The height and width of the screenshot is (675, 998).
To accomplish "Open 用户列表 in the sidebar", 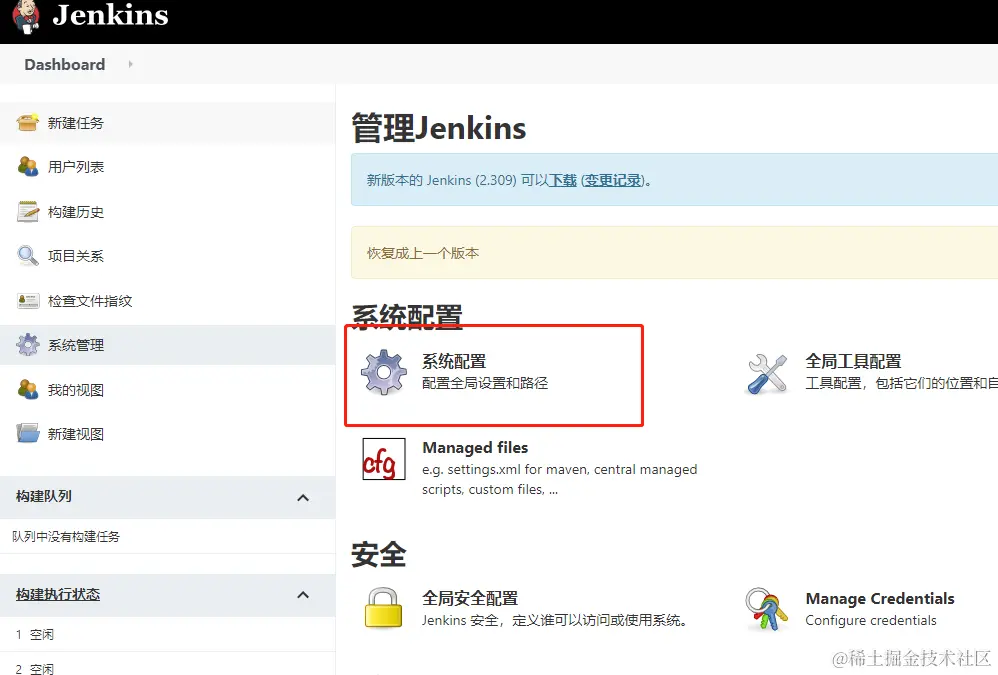I will coord(76,167).
